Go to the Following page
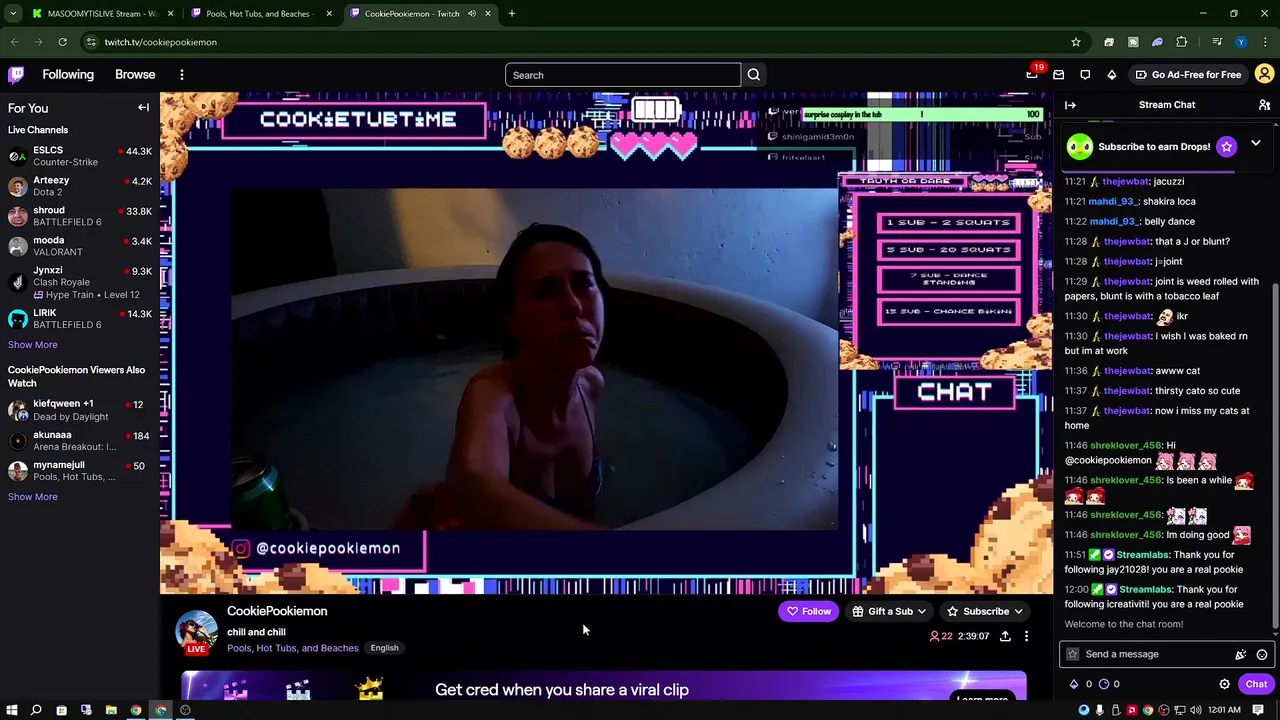 pos(68,75)
